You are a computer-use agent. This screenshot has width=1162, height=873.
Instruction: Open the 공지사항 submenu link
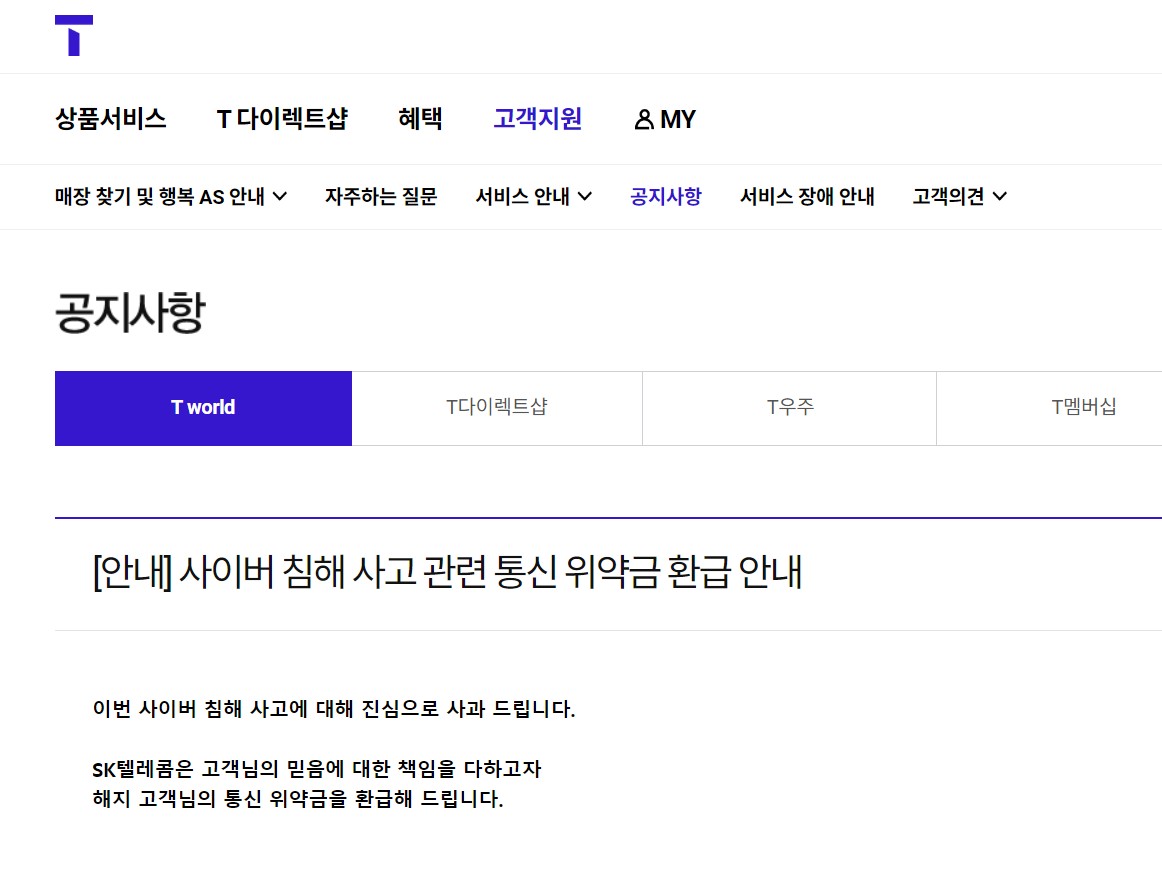click(665, 196)
